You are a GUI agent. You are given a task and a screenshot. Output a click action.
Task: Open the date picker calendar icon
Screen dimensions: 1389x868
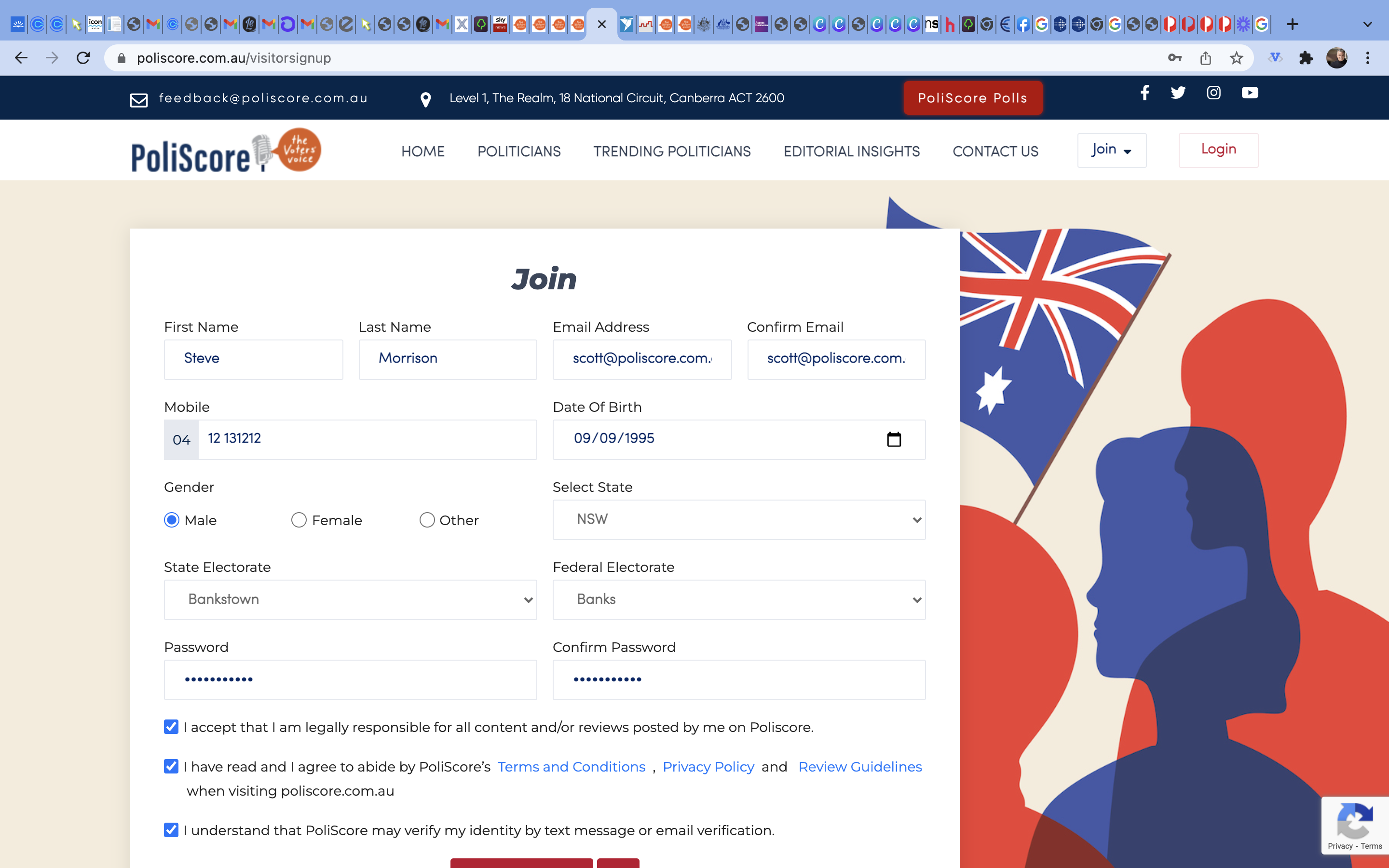pyautogui.click(x=894, y=439)
